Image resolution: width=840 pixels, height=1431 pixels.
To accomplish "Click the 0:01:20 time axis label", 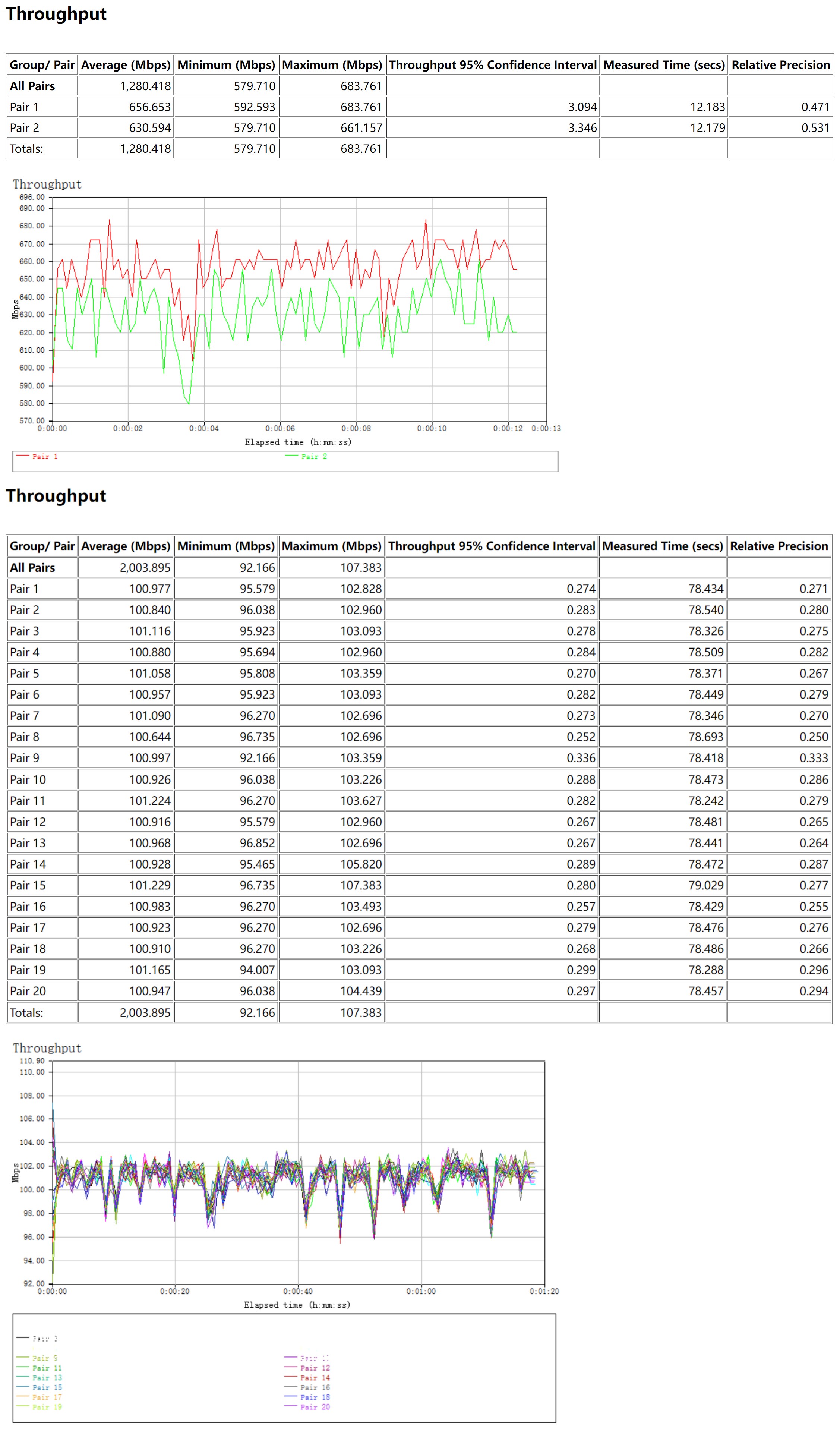I will pyautogui.click(x=544, y=1291).
